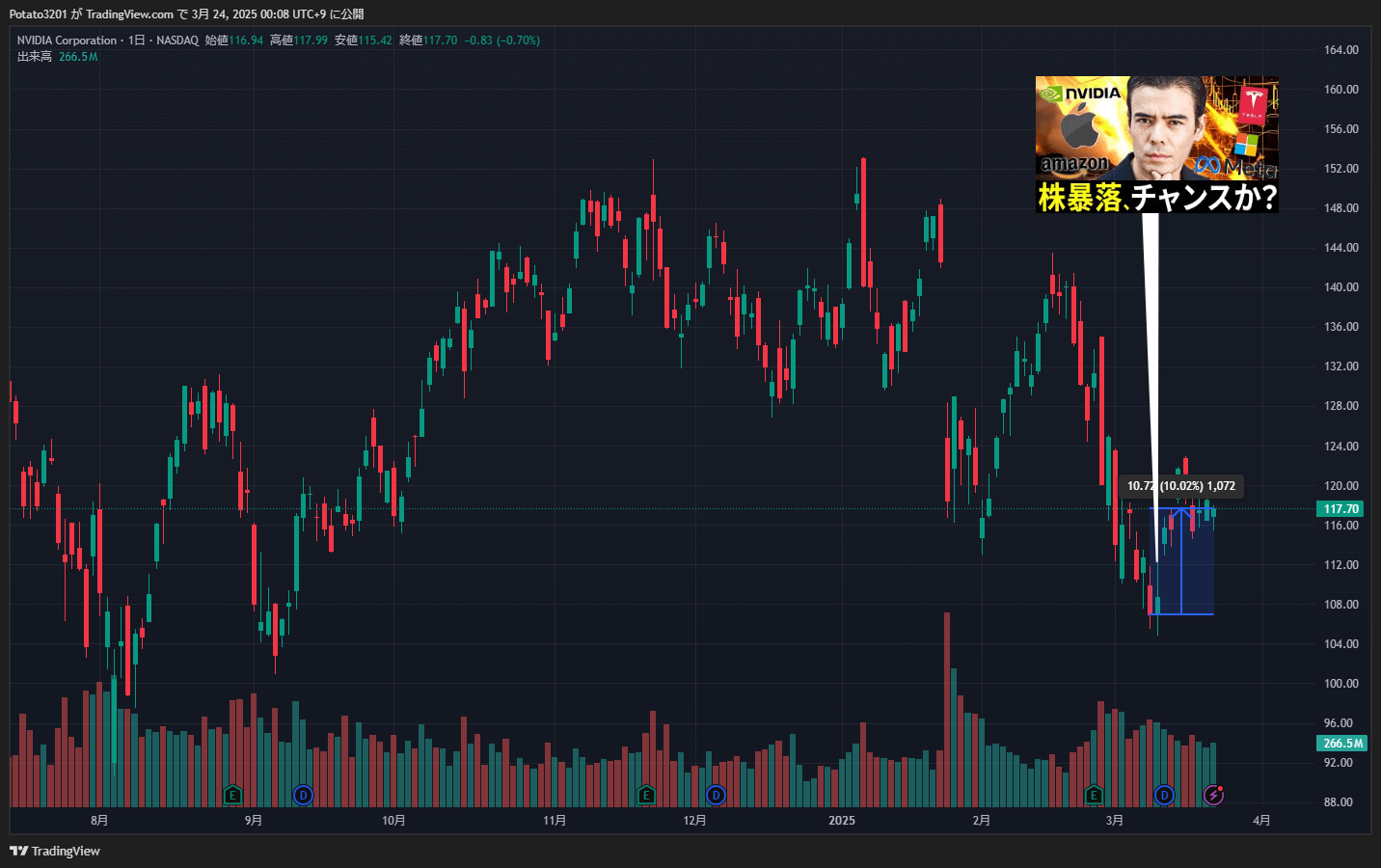The image size is (1381, 868).
Task: Click the TradingView logo at bottom left
Action: click(55, 851)
